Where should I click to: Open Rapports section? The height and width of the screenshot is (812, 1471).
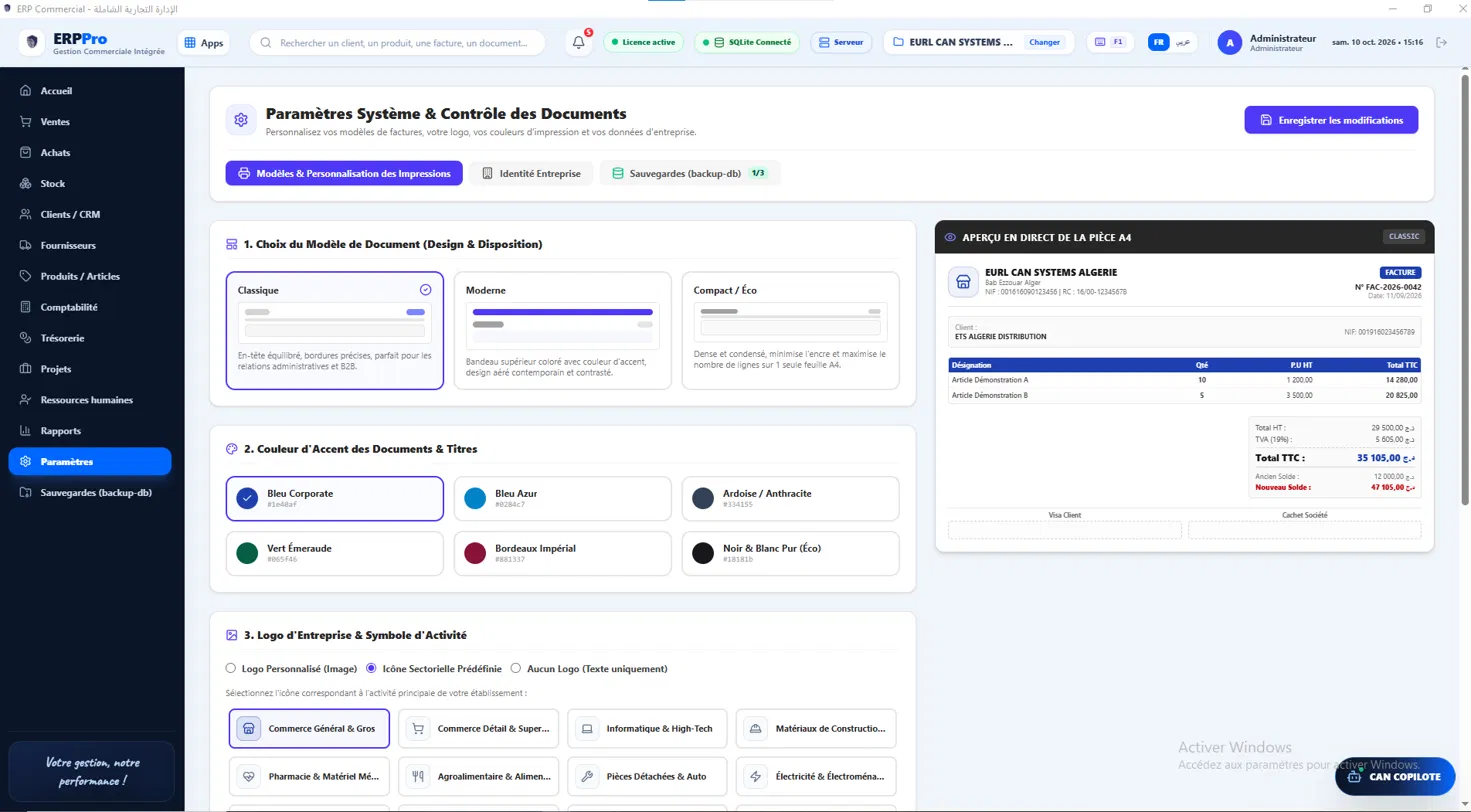pyautogui.click(x=90, y=431)
